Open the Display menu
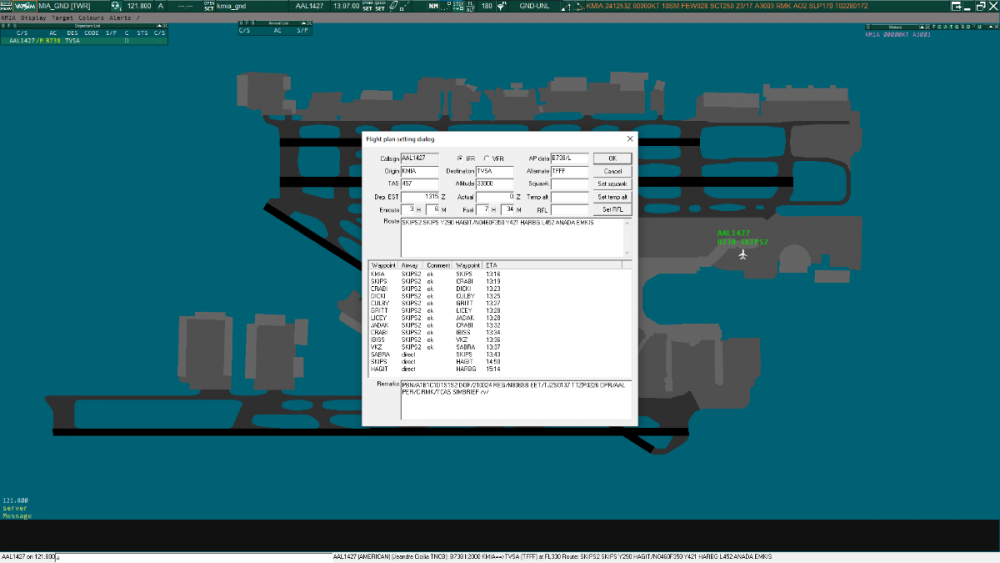The height and width of the screenshot is (563, 1000). tap(33, 18)
